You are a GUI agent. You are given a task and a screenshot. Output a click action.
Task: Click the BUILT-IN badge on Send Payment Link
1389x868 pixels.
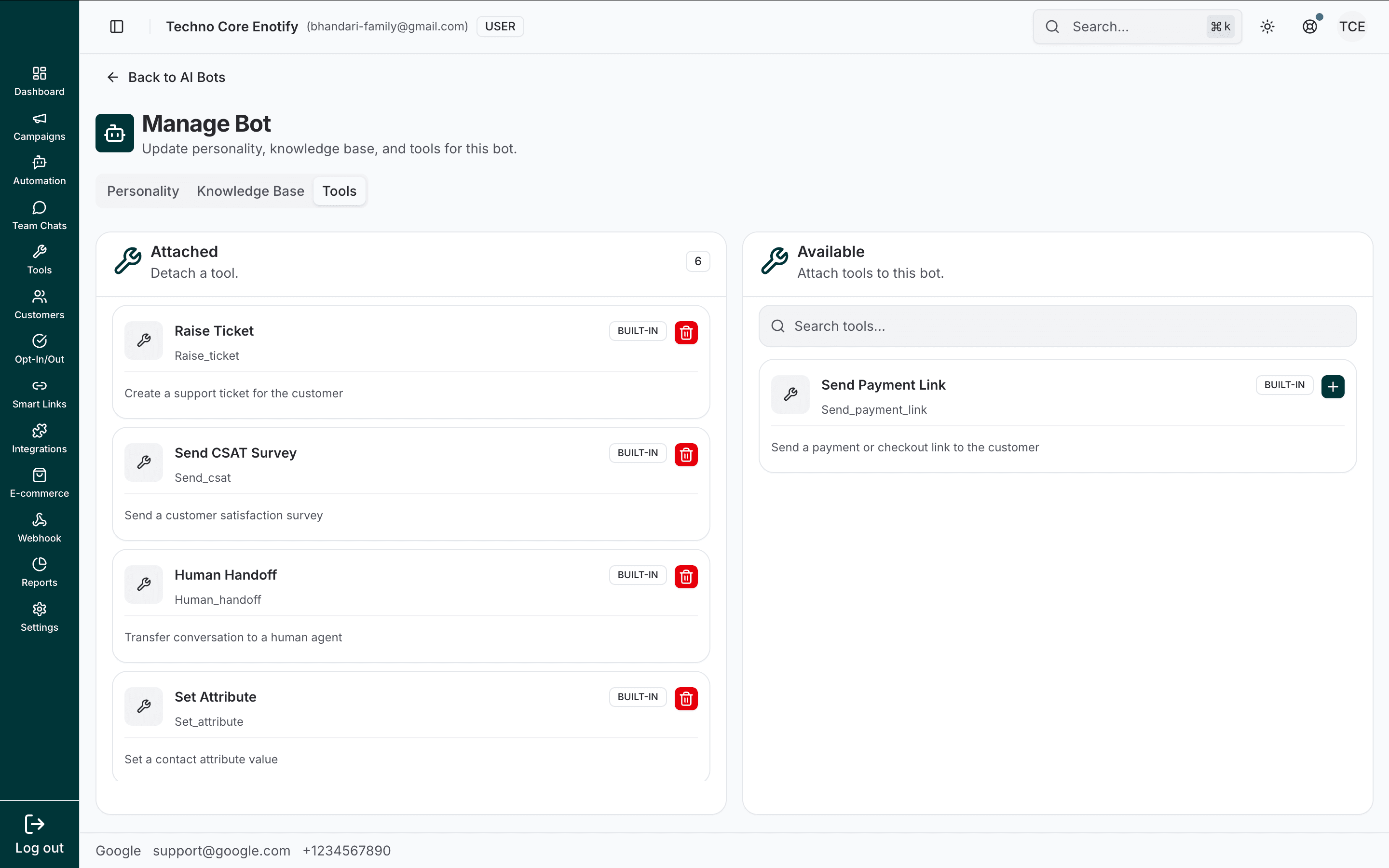click(1284, 385)
